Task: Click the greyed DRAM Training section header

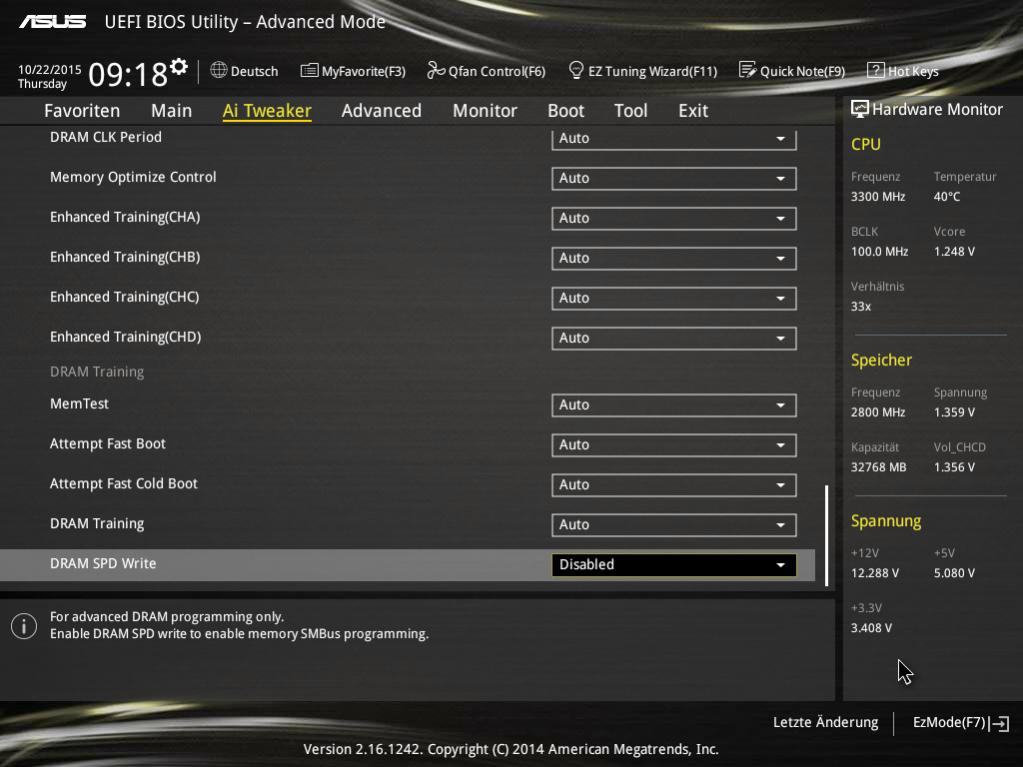Action: point(97,372)
